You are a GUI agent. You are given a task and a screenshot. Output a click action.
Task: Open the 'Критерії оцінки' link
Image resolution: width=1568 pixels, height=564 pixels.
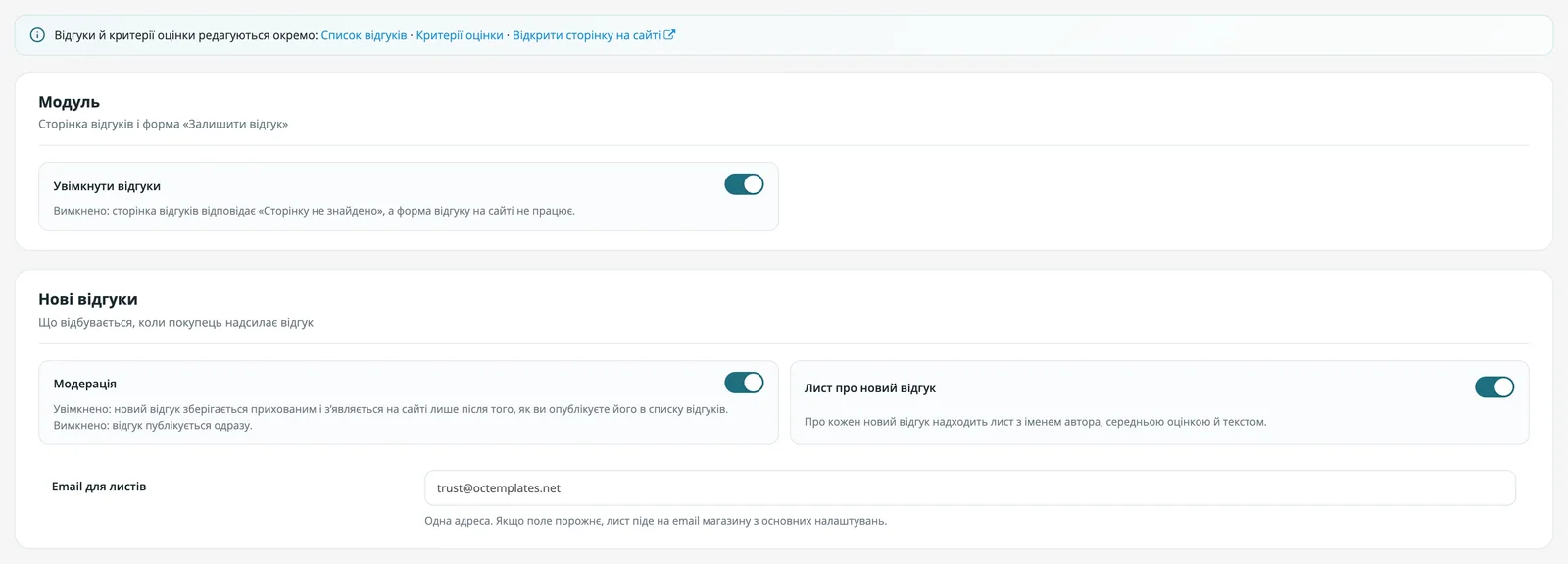pos(460,35)
